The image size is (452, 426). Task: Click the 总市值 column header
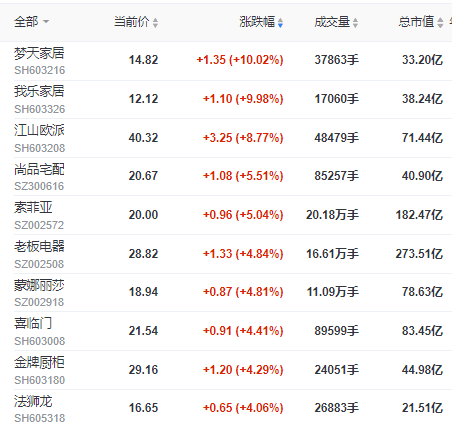pyautogui.click(x=416, y=22)
